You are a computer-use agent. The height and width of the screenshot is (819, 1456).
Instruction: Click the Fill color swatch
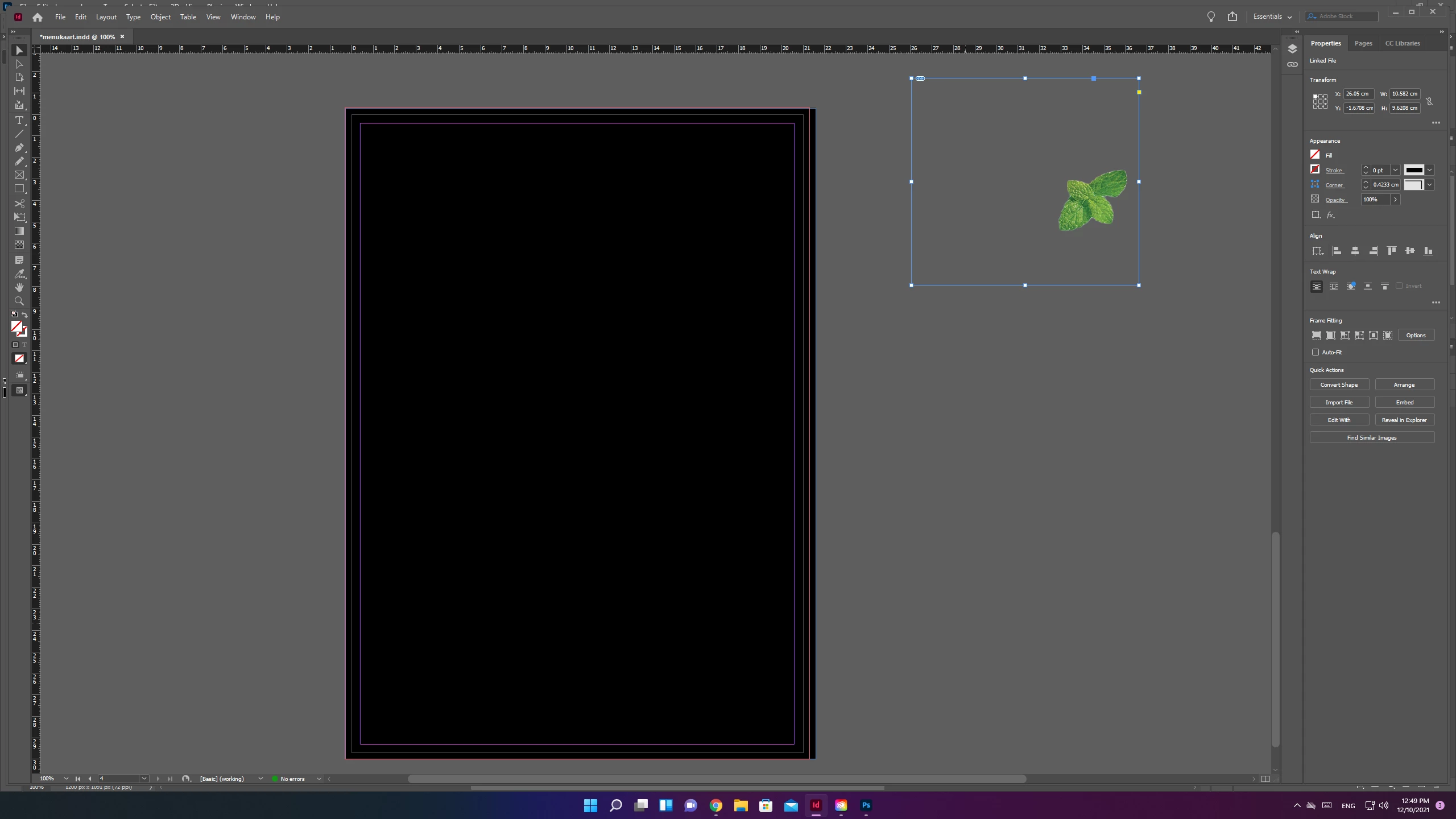tap(1315, 155)
